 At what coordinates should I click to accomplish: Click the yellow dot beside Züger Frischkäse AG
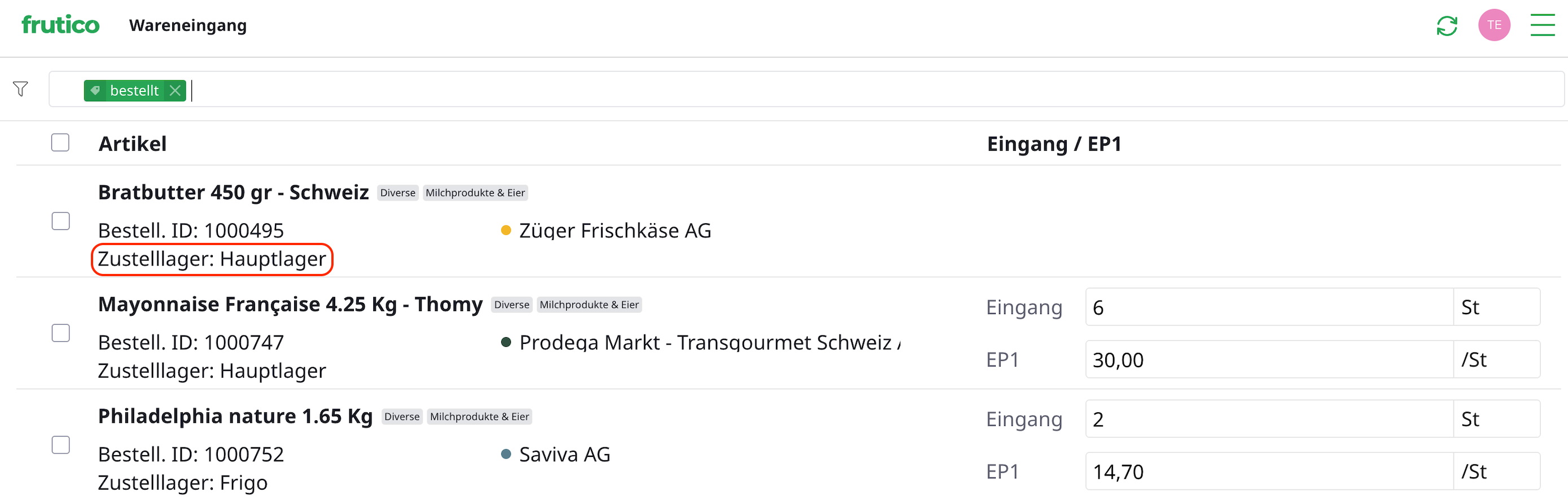point(506,230)
